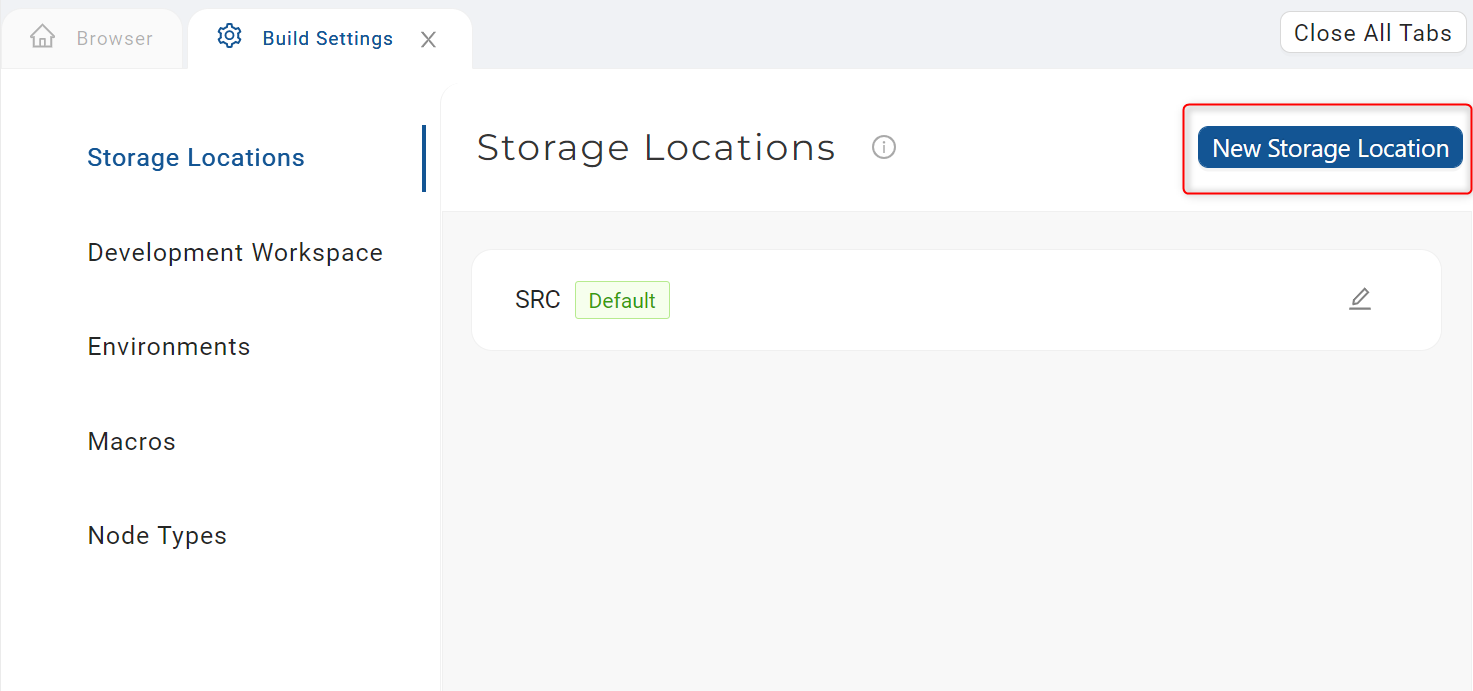This screenshot has width=1473, height=691.
Task: Open the Storage Locations section
Action: tap(195, 157)
